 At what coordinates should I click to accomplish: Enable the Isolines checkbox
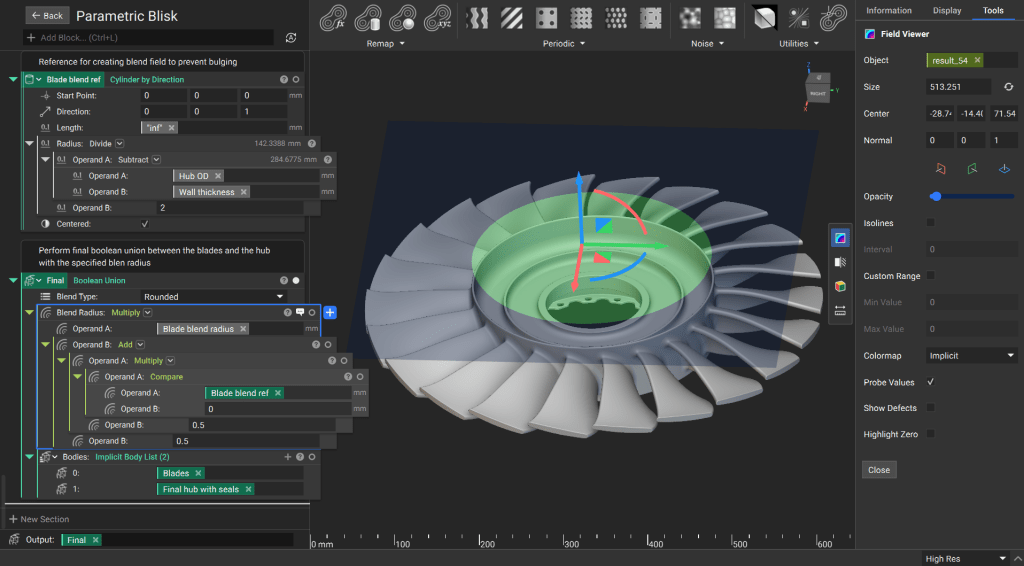pos(931,223)
